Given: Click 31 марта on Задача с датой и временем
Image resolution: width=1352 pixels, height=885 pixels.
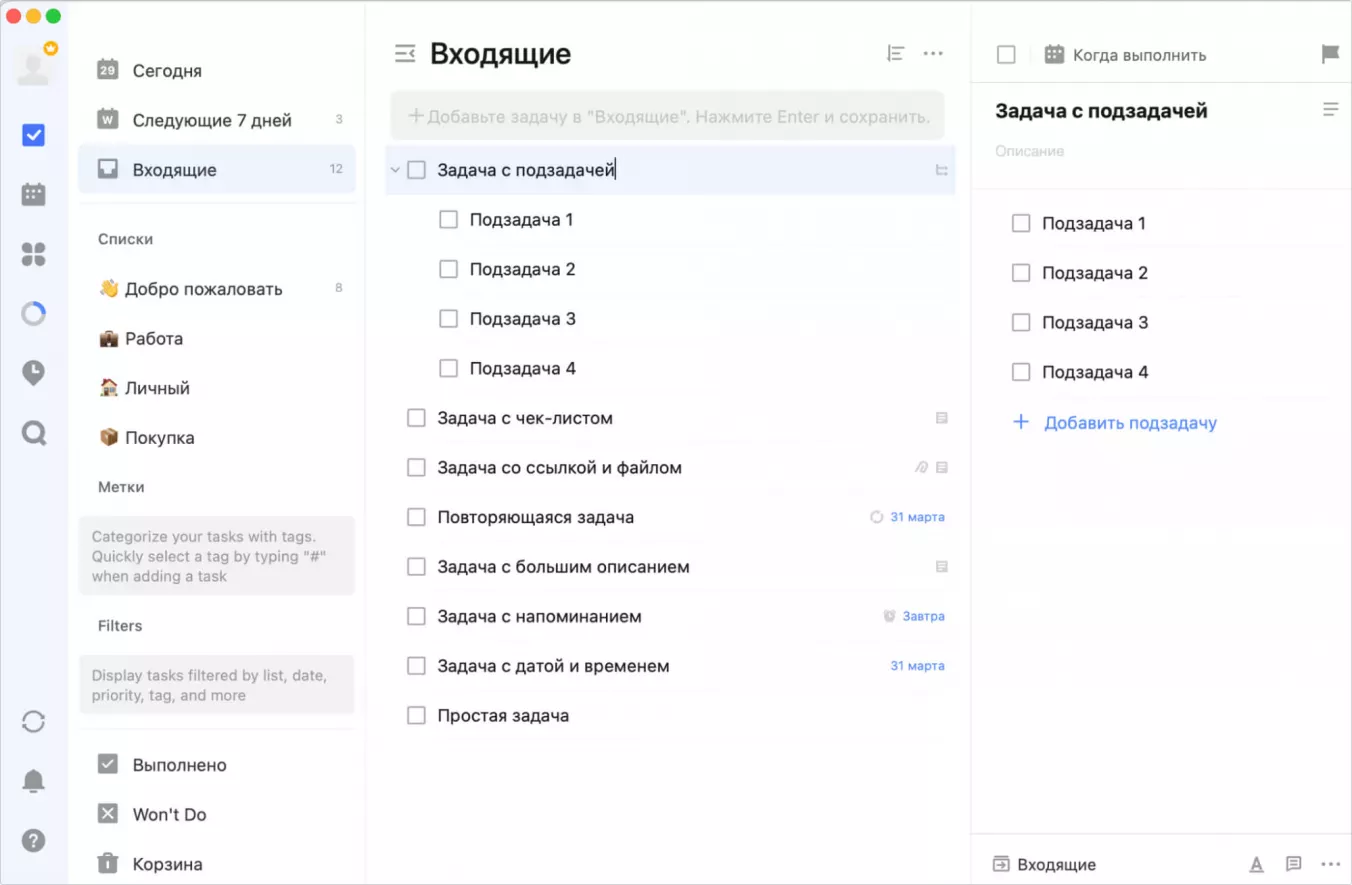Looking at the screenshot, I should pos(917,666).
